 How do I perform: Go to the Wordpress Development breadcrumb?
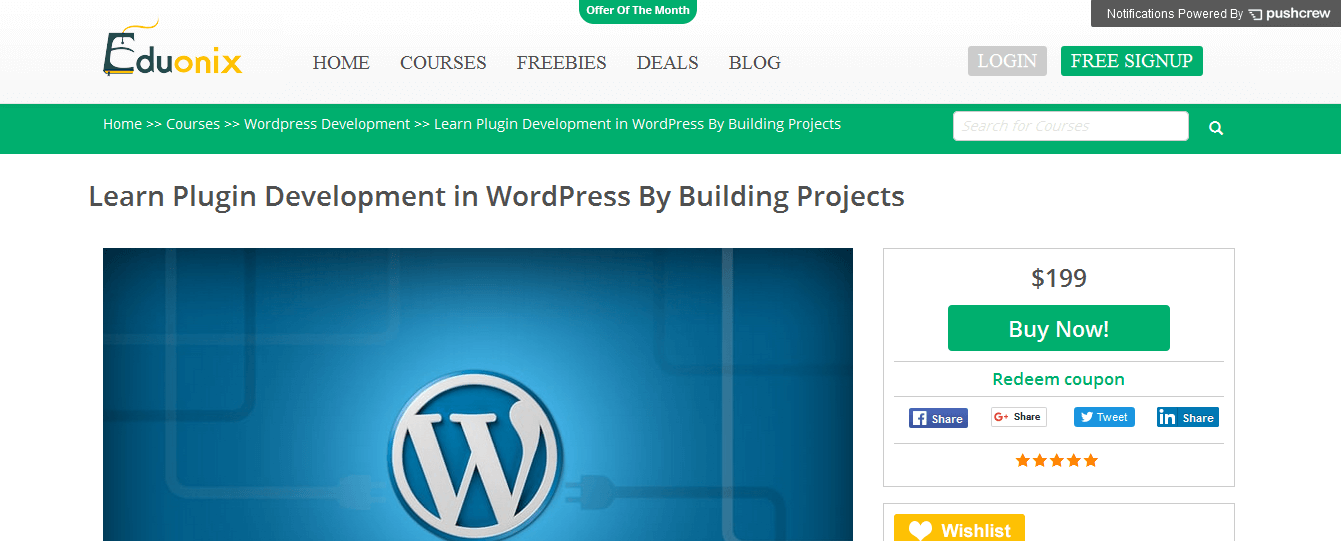click(x=327, y=124)
